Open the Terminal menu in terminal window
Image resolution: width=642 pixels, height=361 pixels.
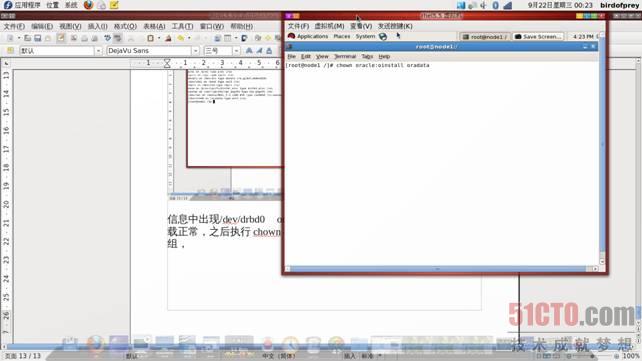[345, 56]
